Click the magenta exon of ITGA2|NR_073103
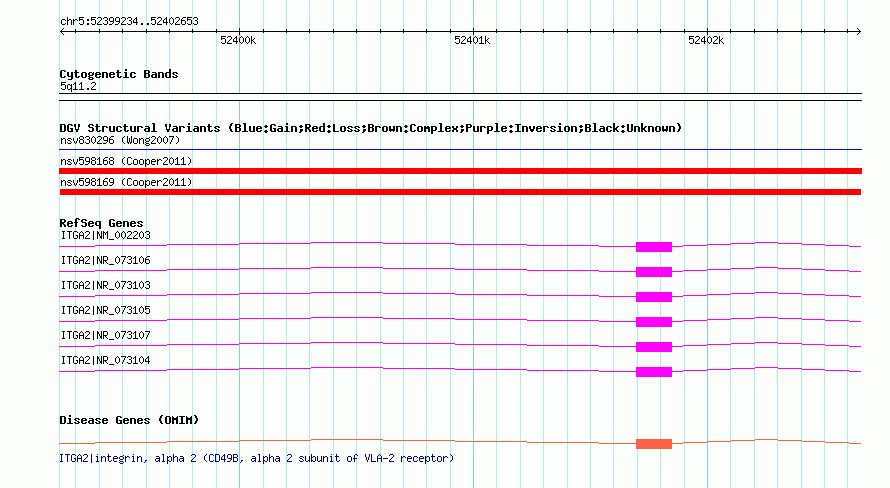This screenshot has width=890, height=488. pyautogui.click(x=654, y=297)
